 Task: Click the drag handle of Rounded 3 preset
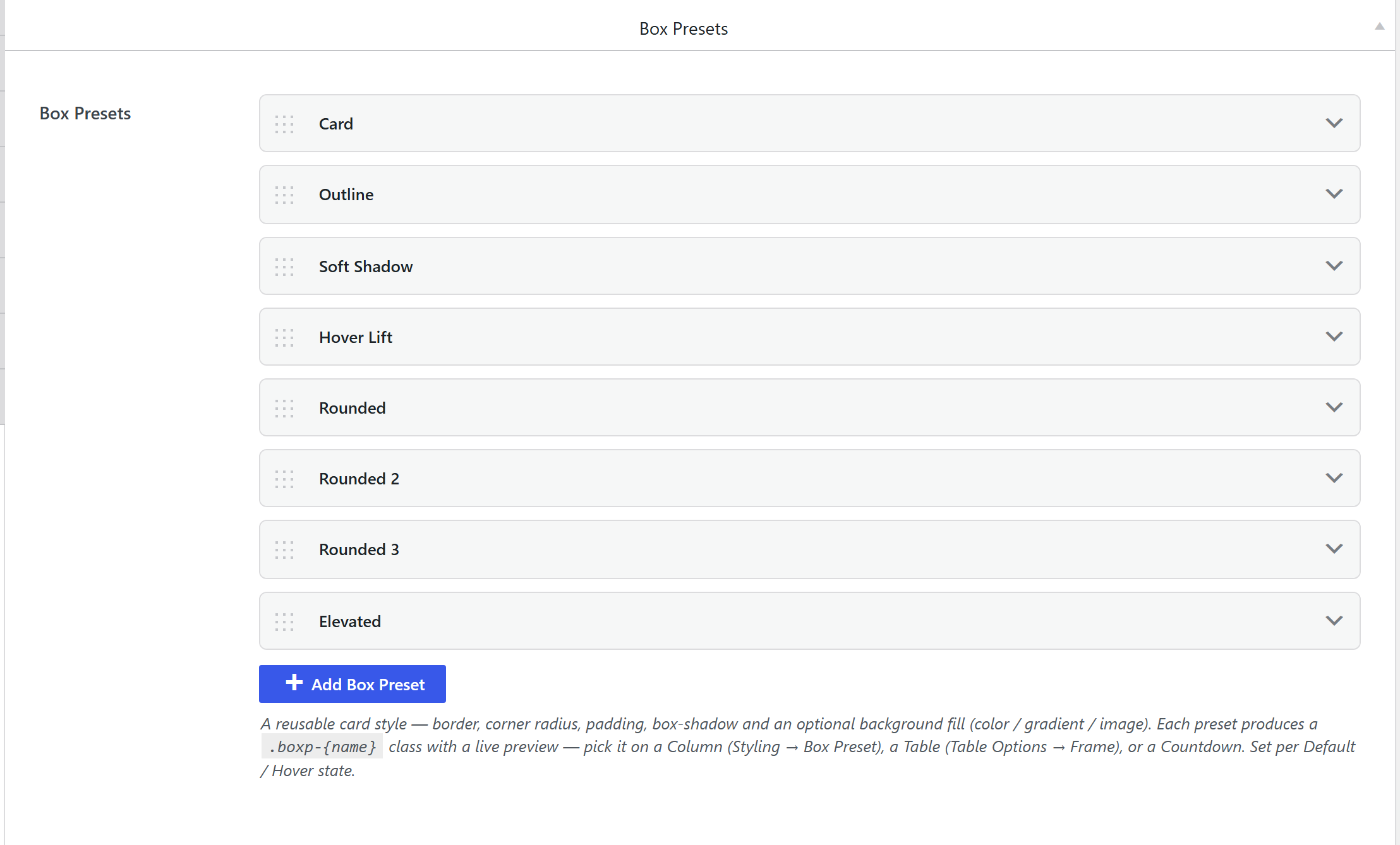point(284,550)
